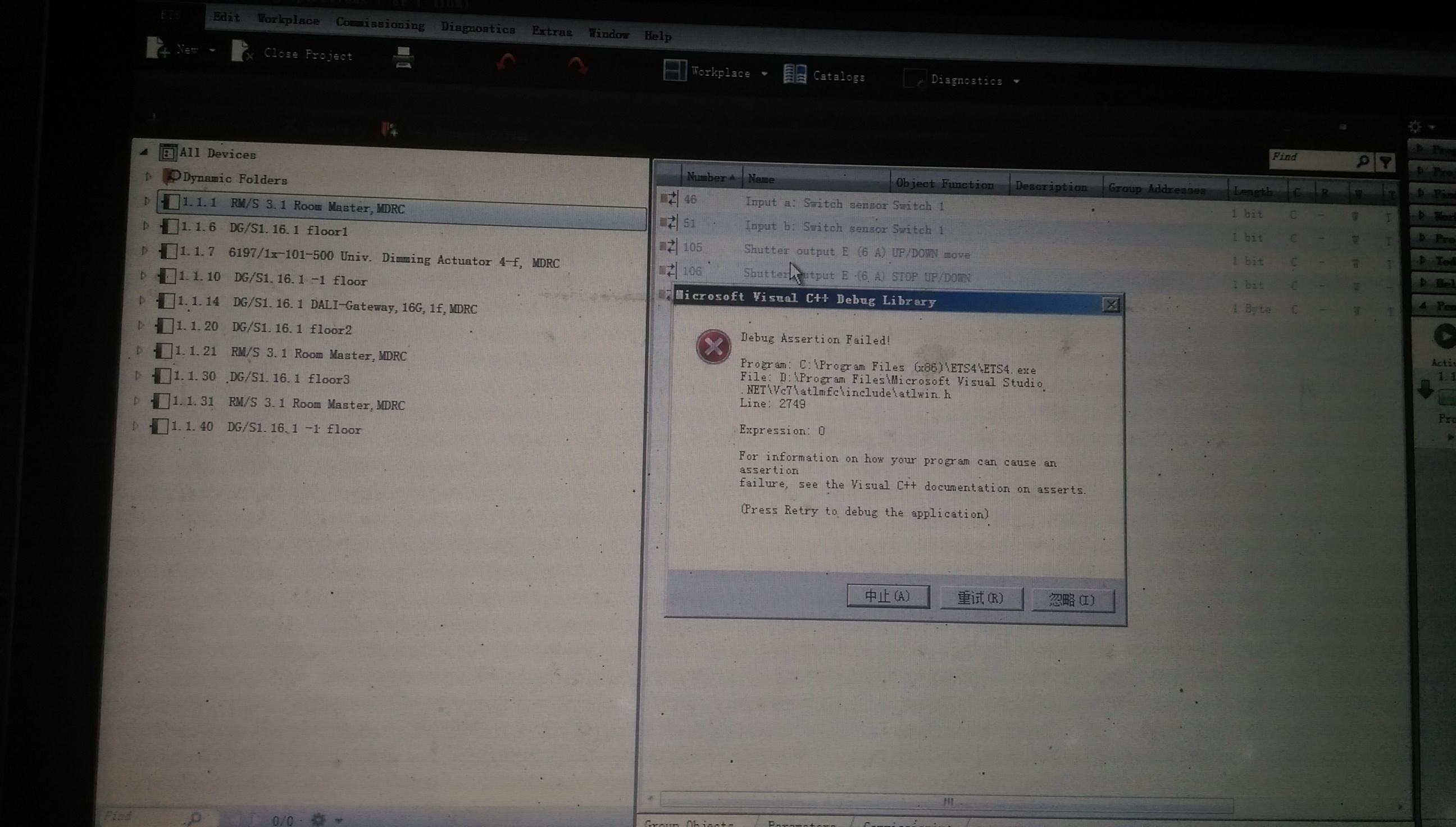
Task: Click the 中止(A) abort button
Action: coord(888,596)
